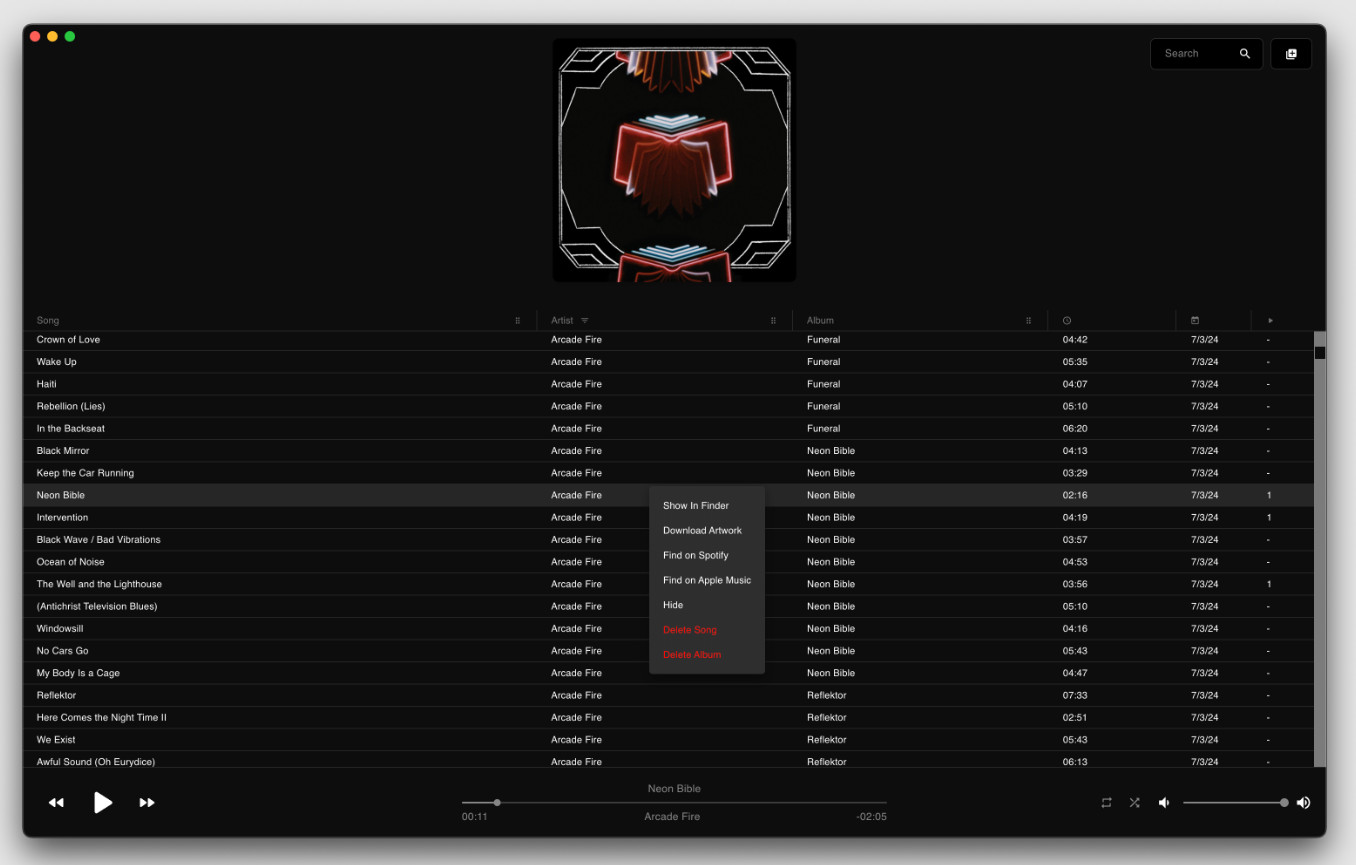1356x865 pixels.
Task: Click the low volume speaker icon
Action: click(x=1164, y=802)
